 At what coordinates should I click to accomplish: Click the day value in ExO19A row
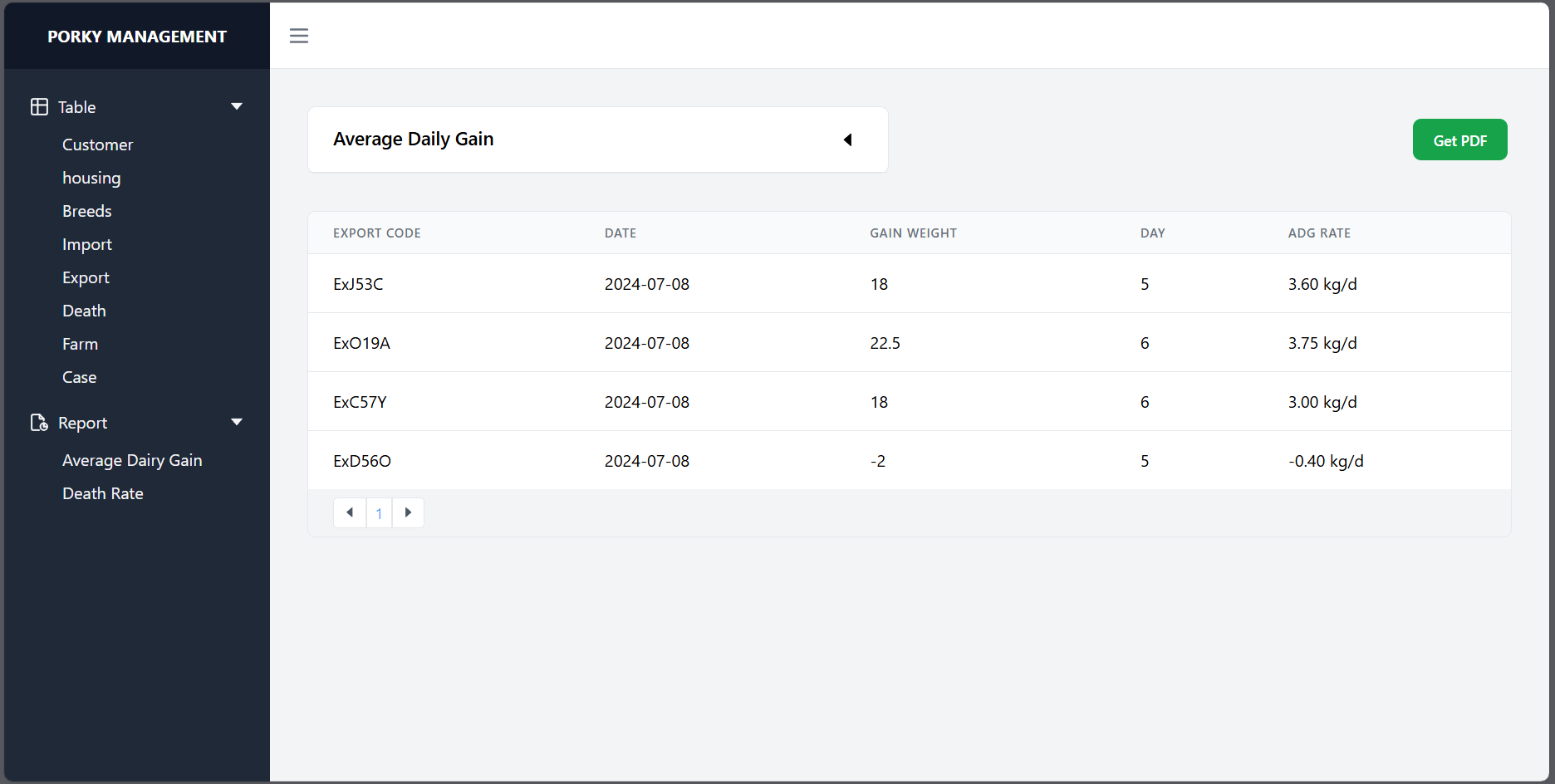pos(1145,343)
